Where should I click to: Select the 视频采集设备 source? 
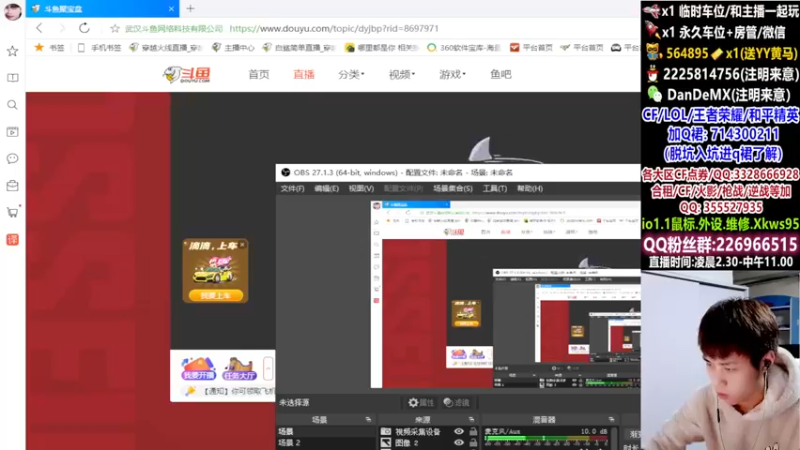point(417,432)
